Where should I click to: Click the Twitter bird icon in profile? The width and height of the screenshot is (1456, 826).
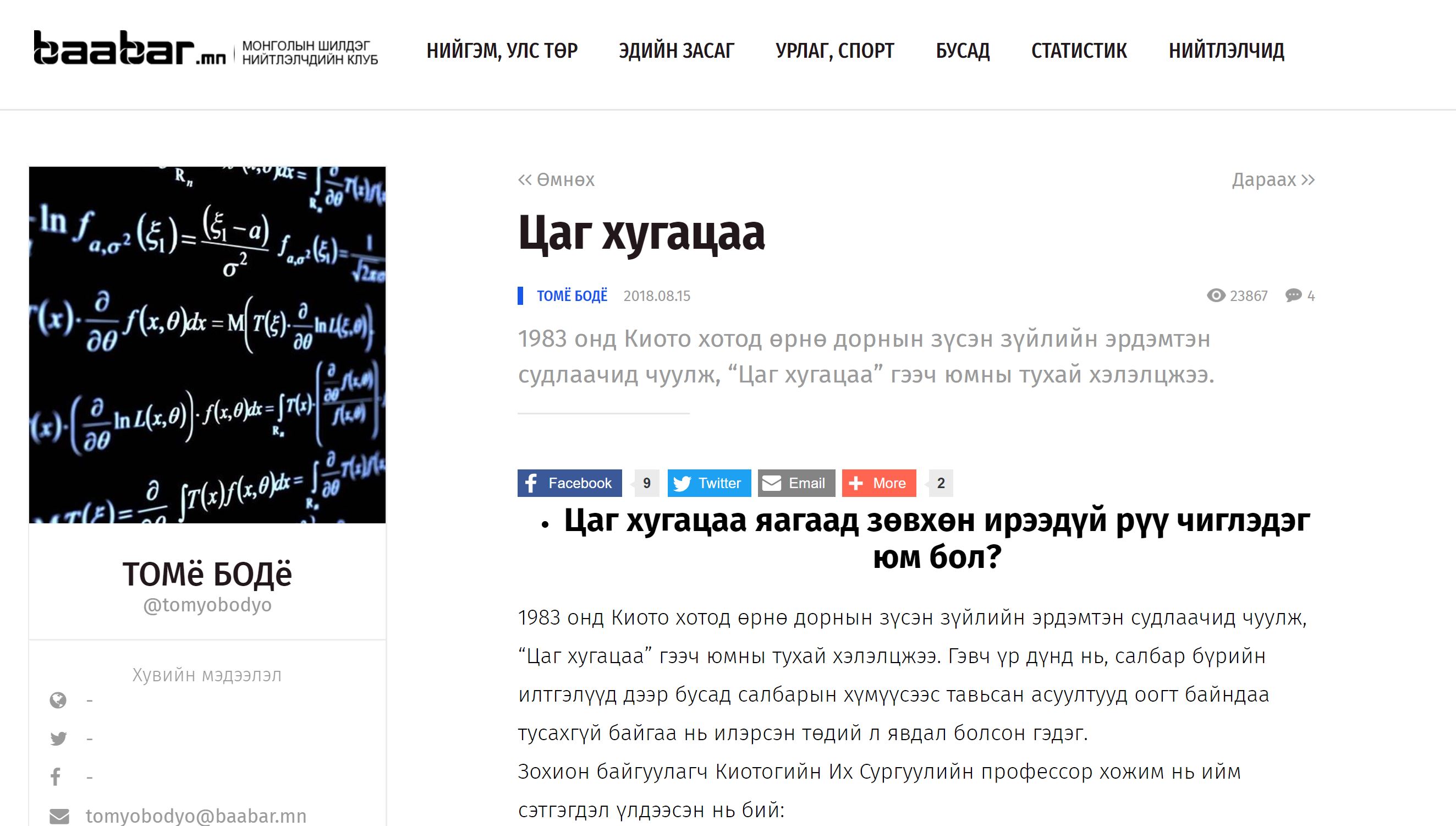point(58,739)
